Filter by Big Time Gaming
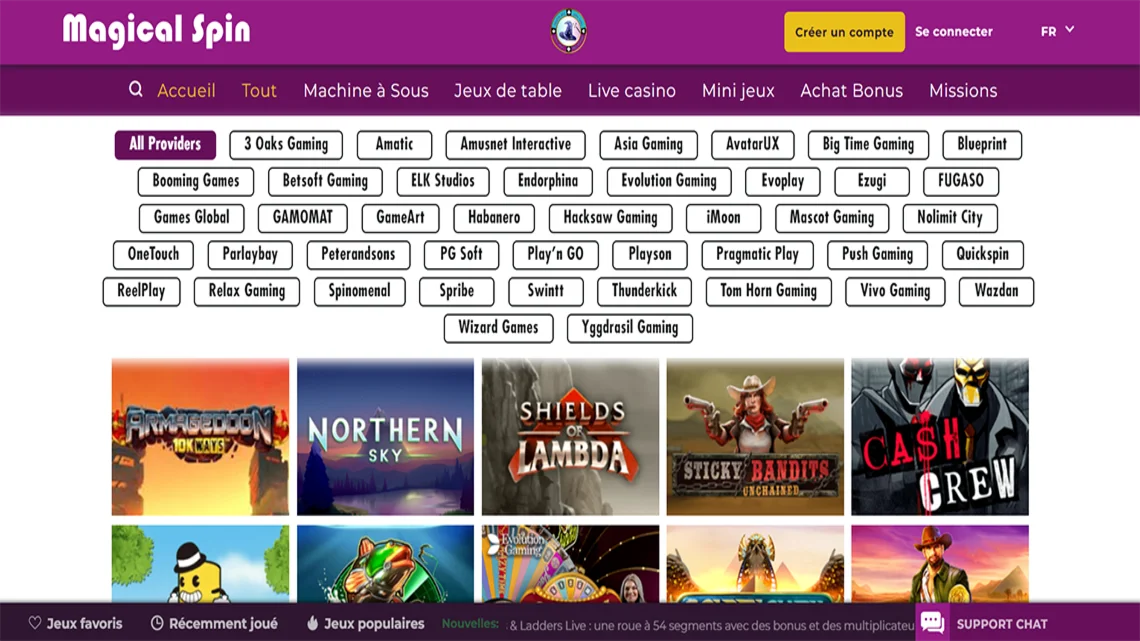1140x641 pixels. pyautogui.click(x=868, y=144)
